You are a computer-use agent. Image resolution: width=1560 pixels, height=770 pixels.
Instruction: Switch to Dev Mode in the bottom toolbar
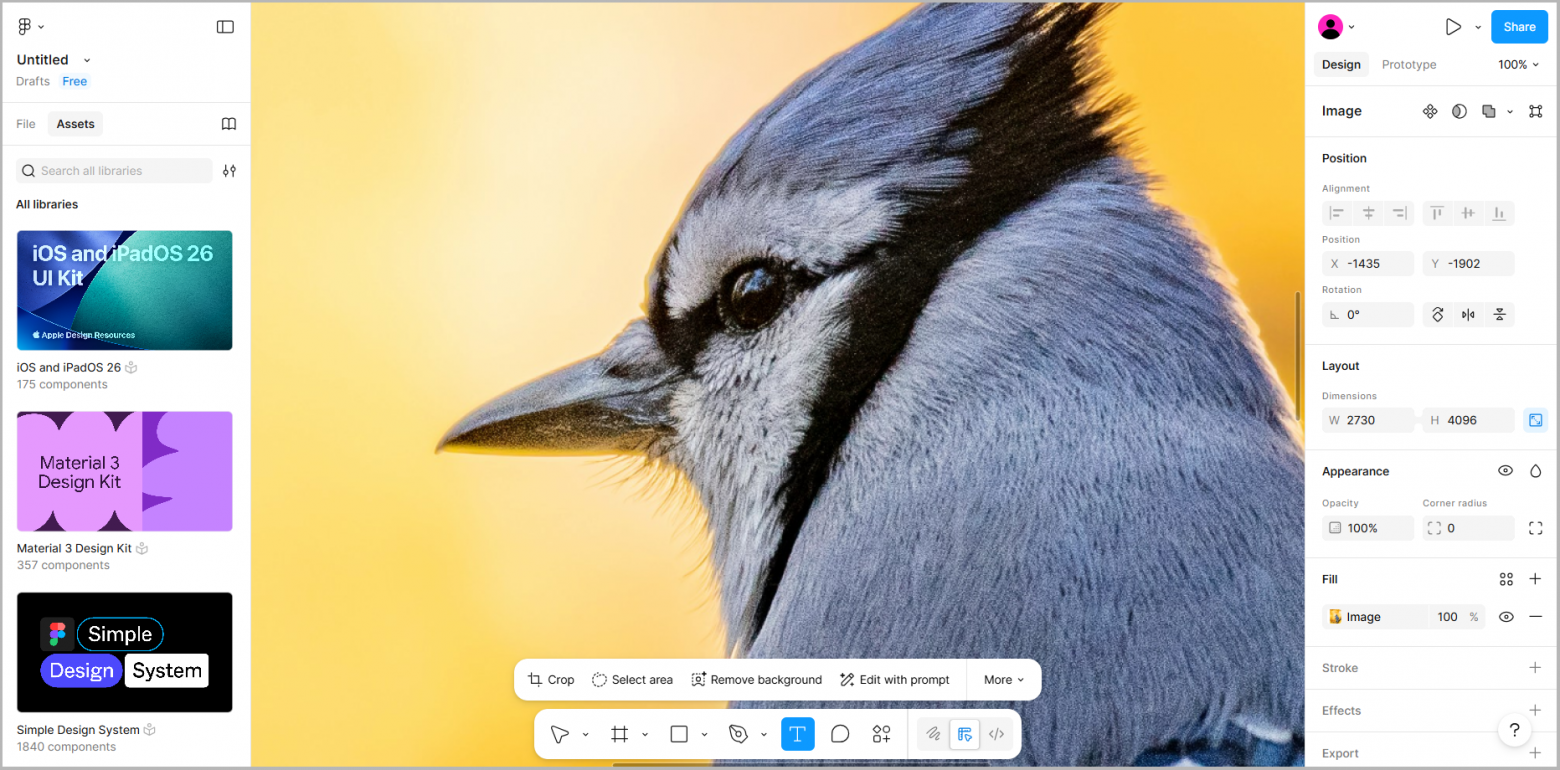[996, 733]
